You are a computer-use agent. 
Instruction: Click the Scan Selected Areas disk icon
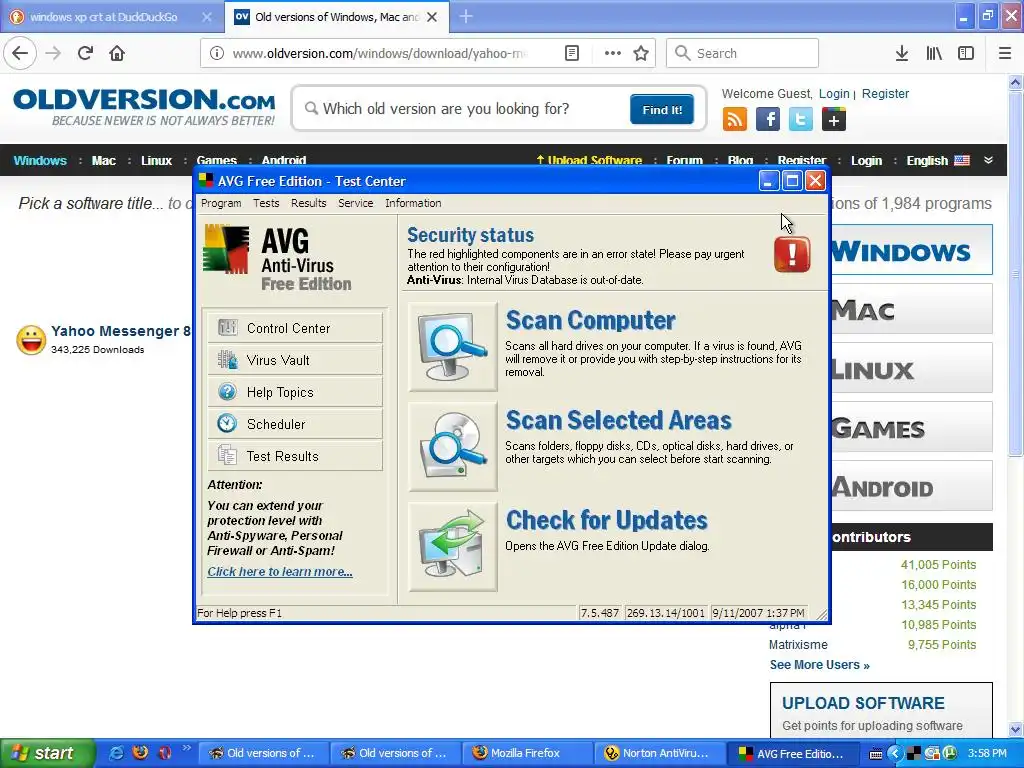[x=453, y=447]
